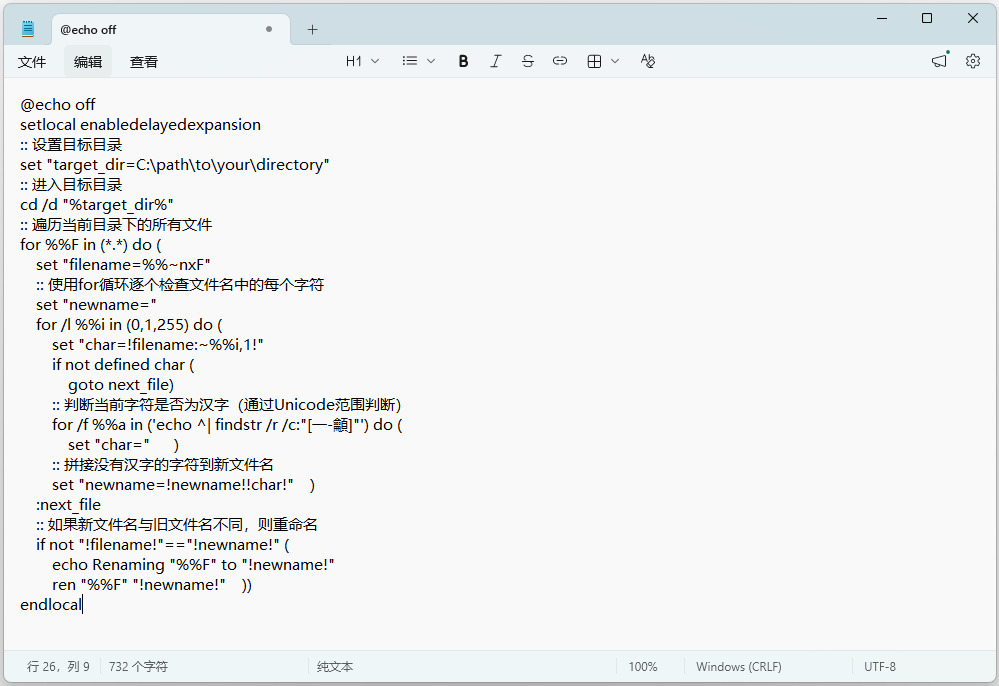This screenshot has height=686, width=999.
Task: Click the 100% zoom level indicator
Action: pos(643,666)
